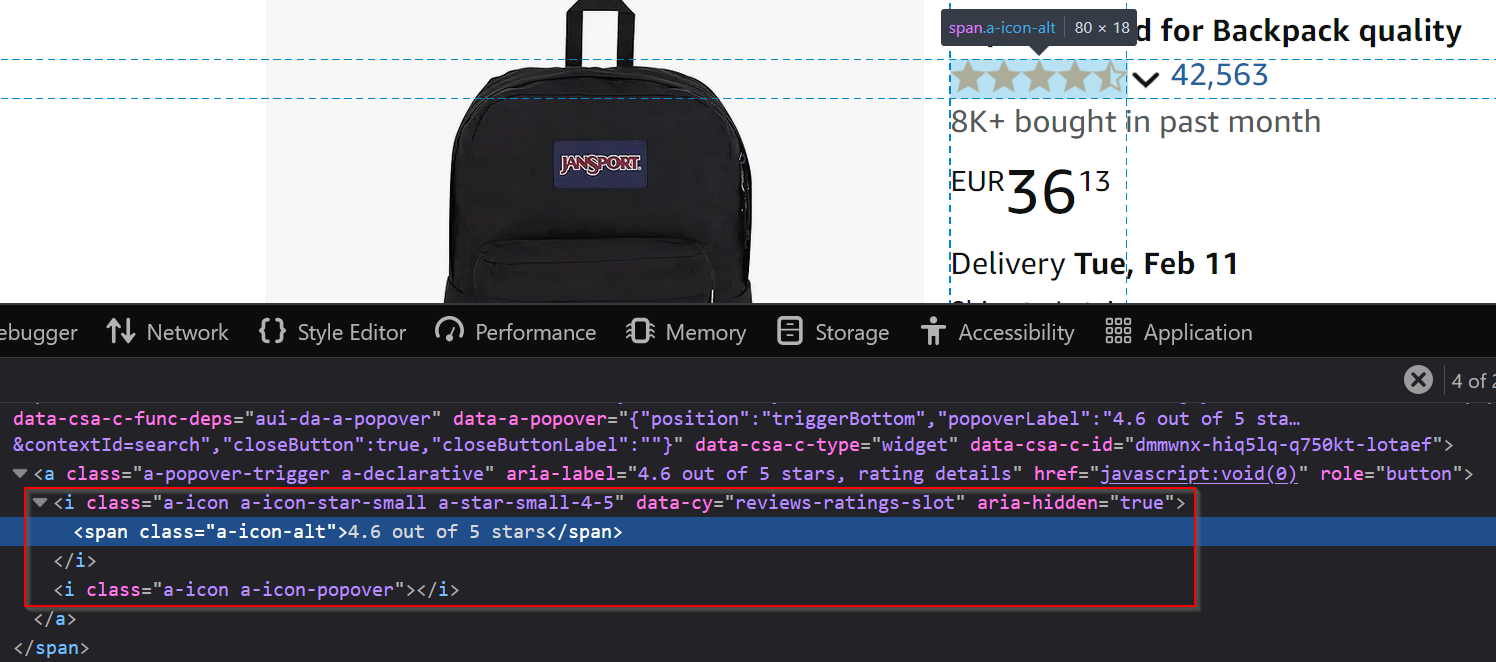Image resolution: width=1496 pixels, height=662 pixels.
Task: Click the Memory chip icon
Action: [640, 332]
